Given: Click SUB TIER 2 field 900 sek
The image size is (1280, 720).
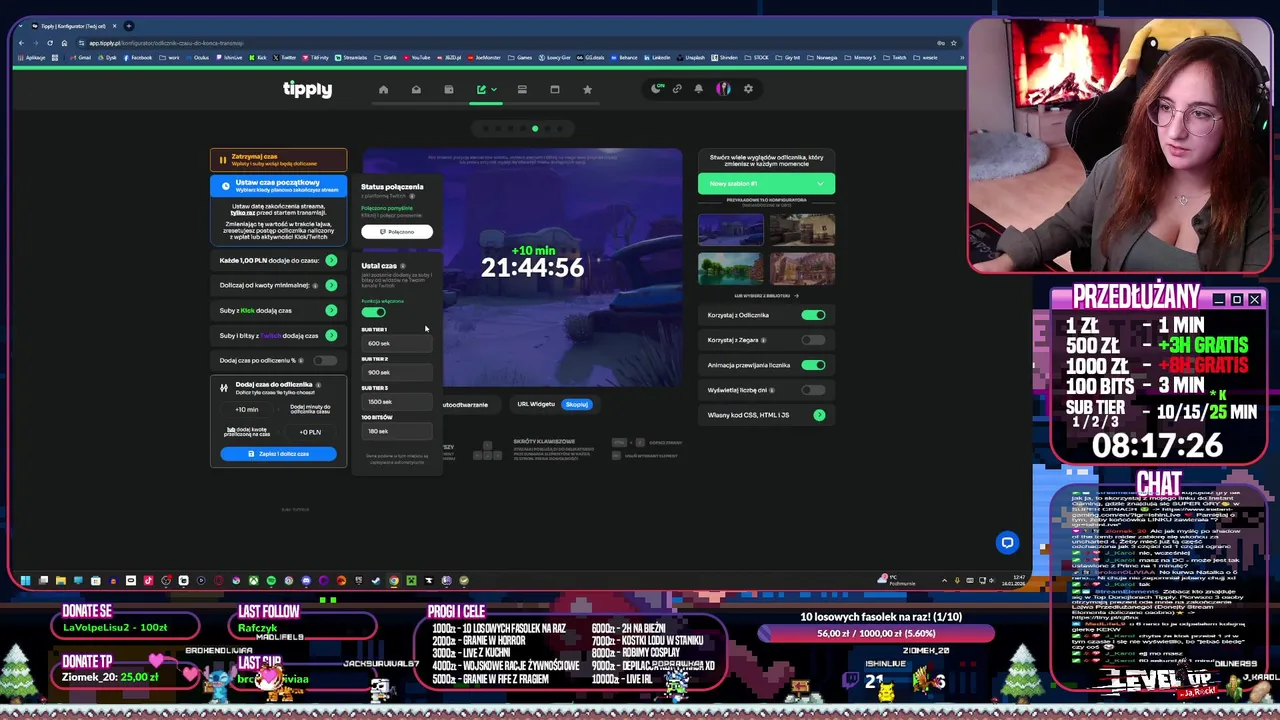Looking at the screenshot, I should tap(397, 372).
